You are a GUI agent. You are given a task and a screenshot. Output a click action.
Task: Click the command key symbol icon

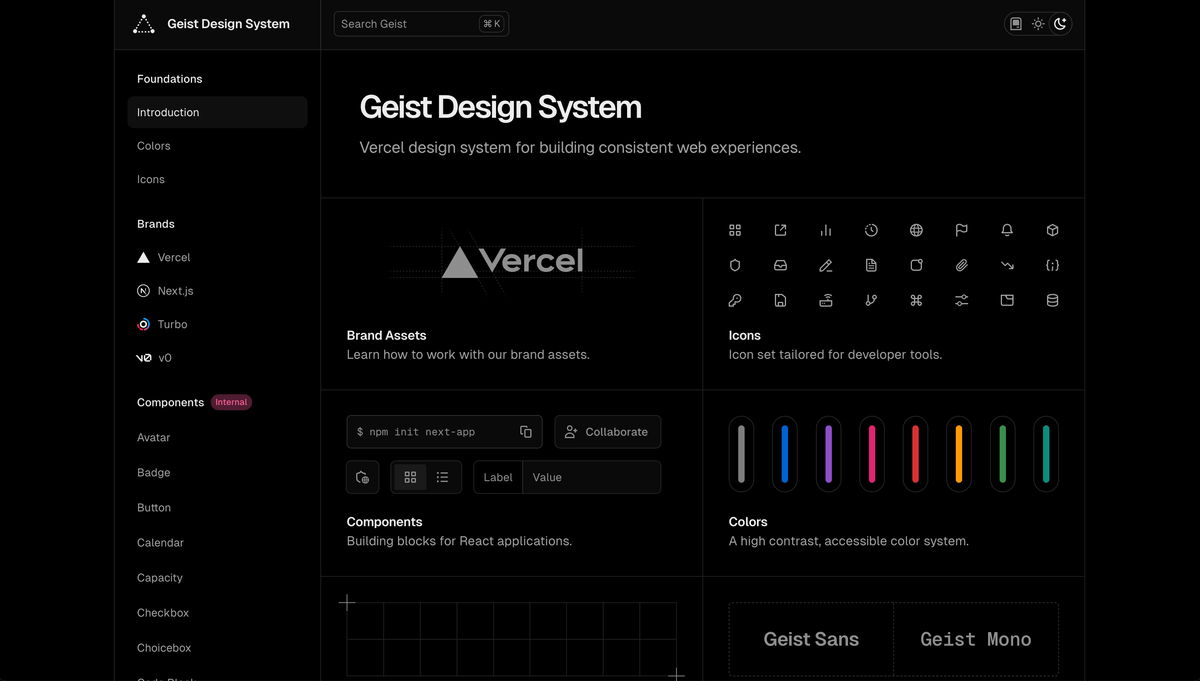tap(916, 300)
